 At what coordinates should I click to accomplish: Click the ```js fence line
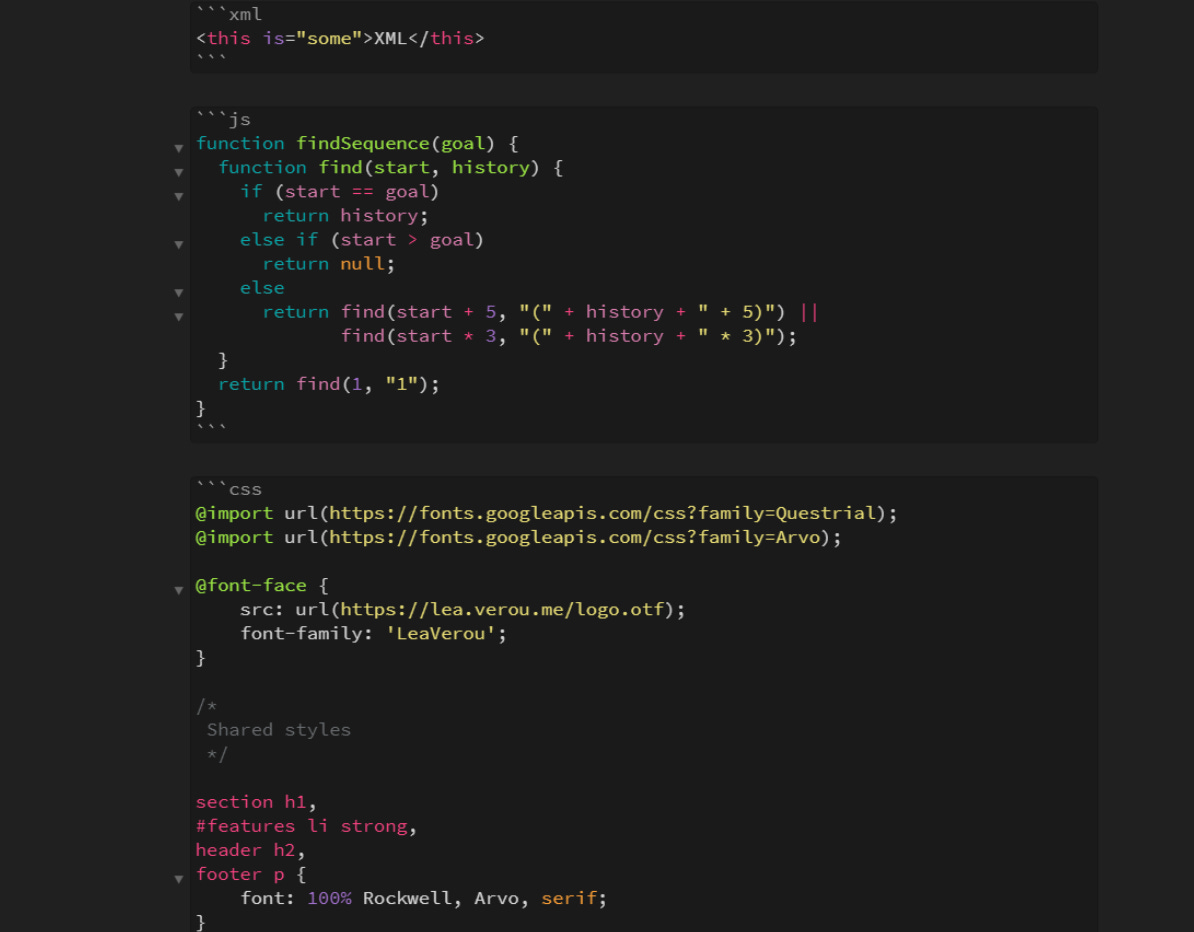point(224,120)
